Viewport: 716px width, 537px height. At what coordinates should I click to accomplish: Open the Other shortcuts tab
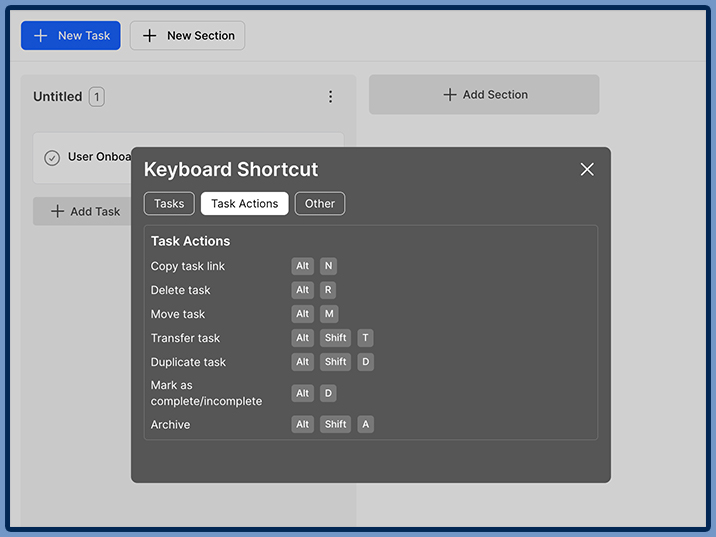(320, 204)
